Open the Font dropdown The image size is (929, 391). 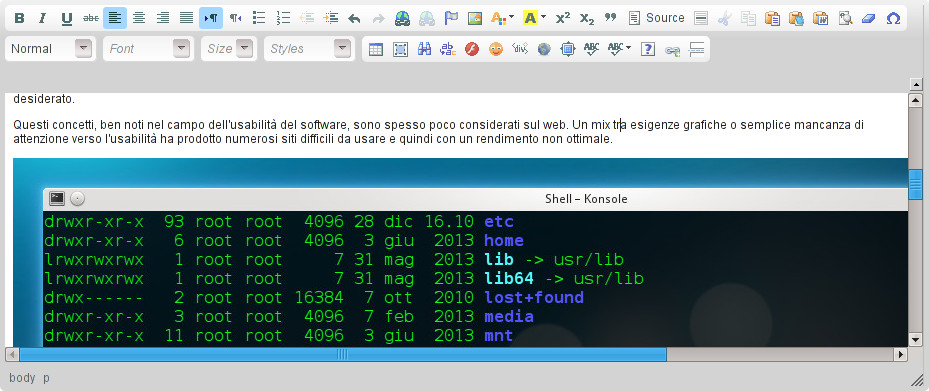coord(149,49)
